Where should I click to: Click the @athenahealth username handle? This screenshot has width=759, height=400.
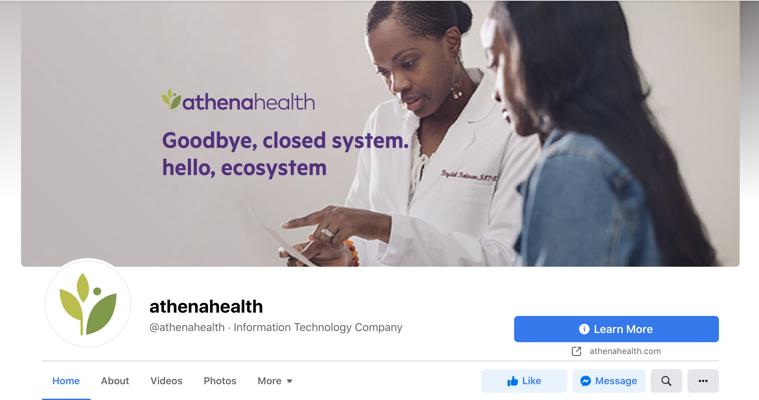tap(187, 328)
